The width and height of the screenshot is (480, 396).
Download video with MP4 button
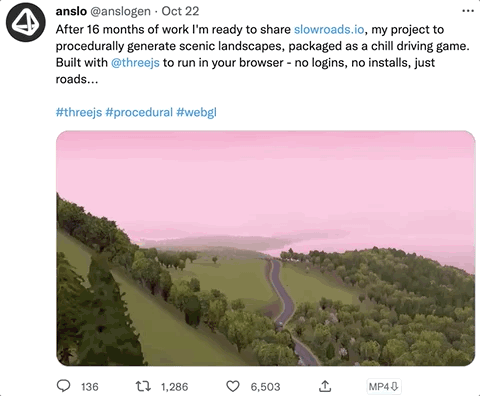click(x=383, y=387)
